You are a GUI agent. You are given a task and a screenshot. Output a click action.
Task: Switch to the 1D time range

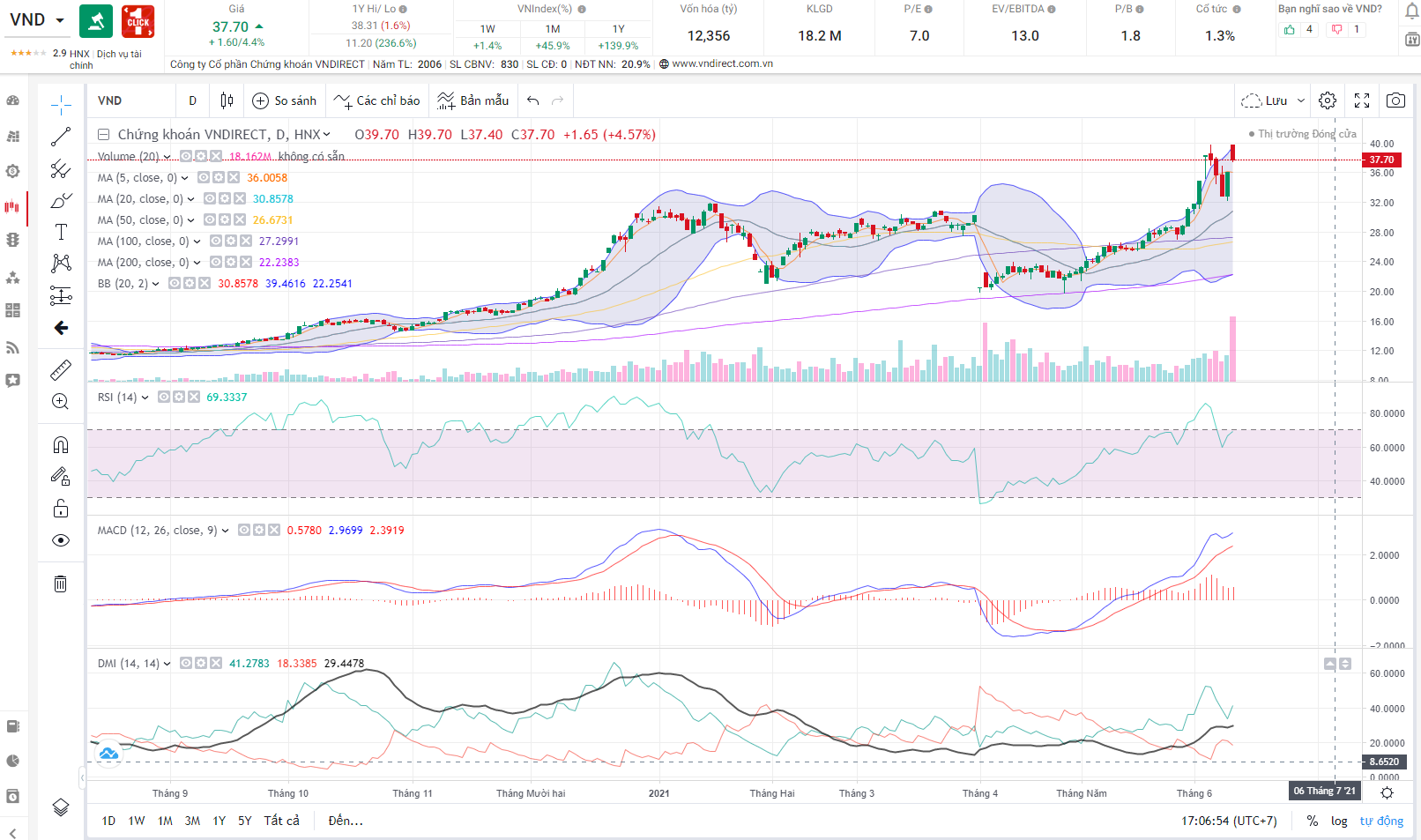[x=108, y=821]
